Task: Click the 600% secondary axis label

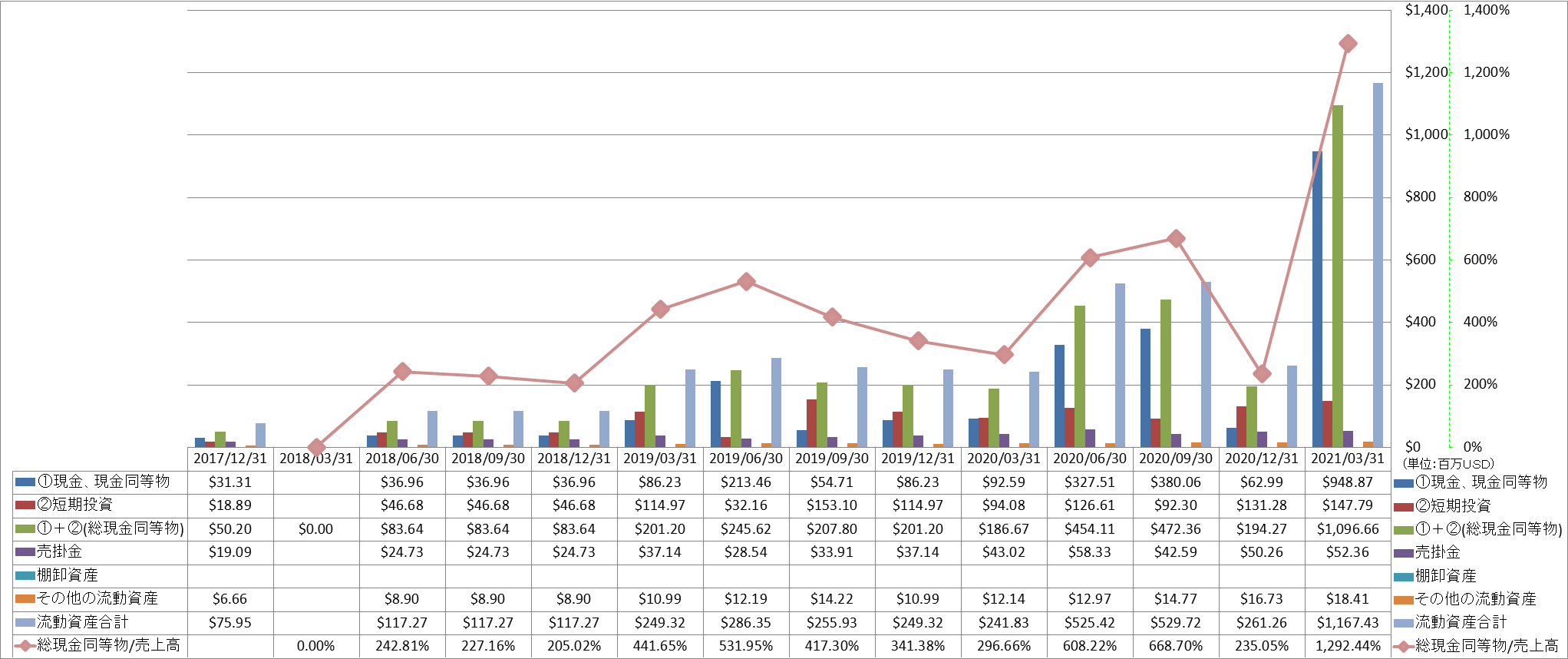Action: (x=1480, y=260)
